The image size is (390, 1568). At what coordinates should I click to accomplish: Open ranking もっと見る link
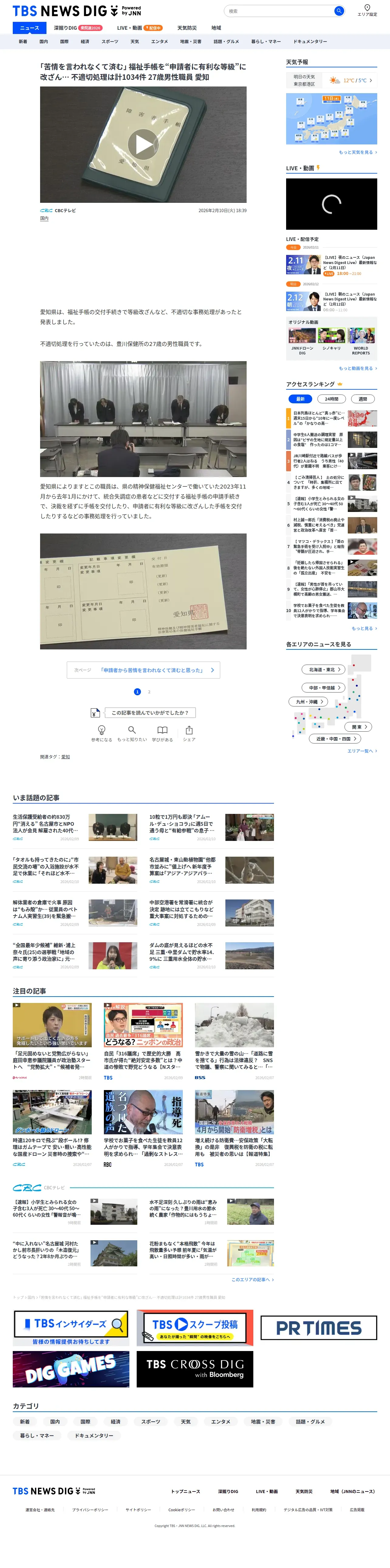(x=364, y=628)
